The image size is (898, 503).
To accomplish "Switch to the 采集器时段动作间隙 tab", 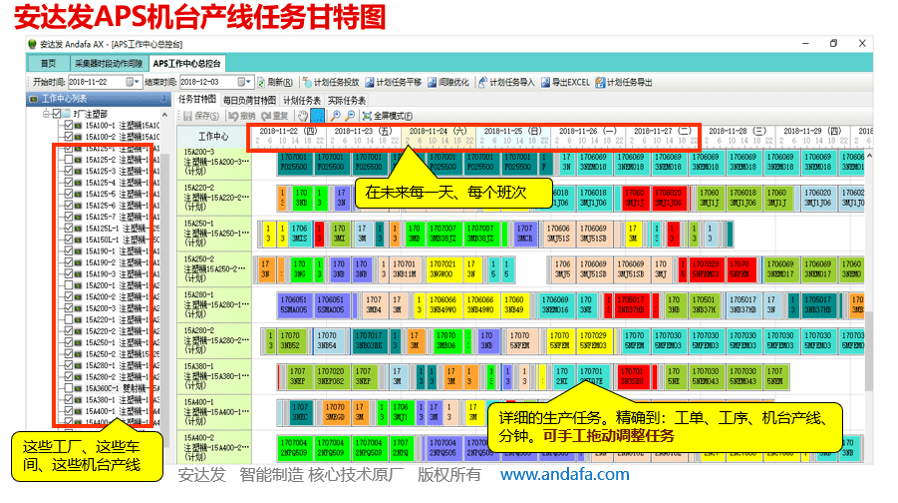I will click(x=109, y=64).
